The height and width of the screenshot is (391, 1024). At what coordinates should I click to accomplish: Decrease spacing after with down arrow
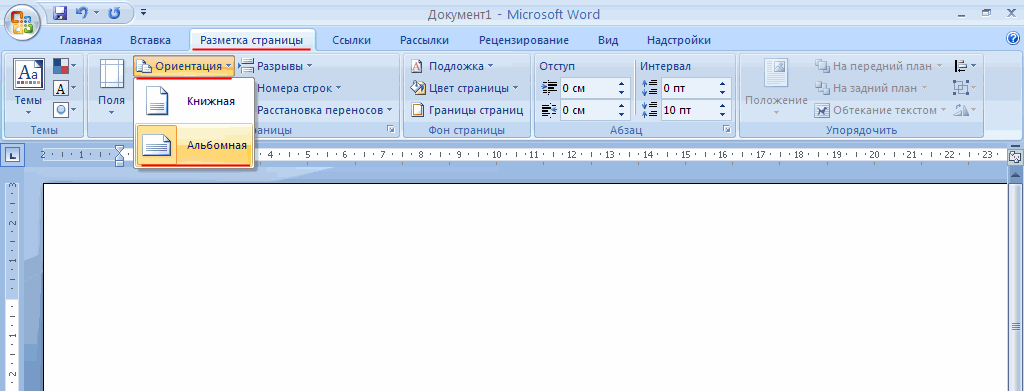coord(722,114)
